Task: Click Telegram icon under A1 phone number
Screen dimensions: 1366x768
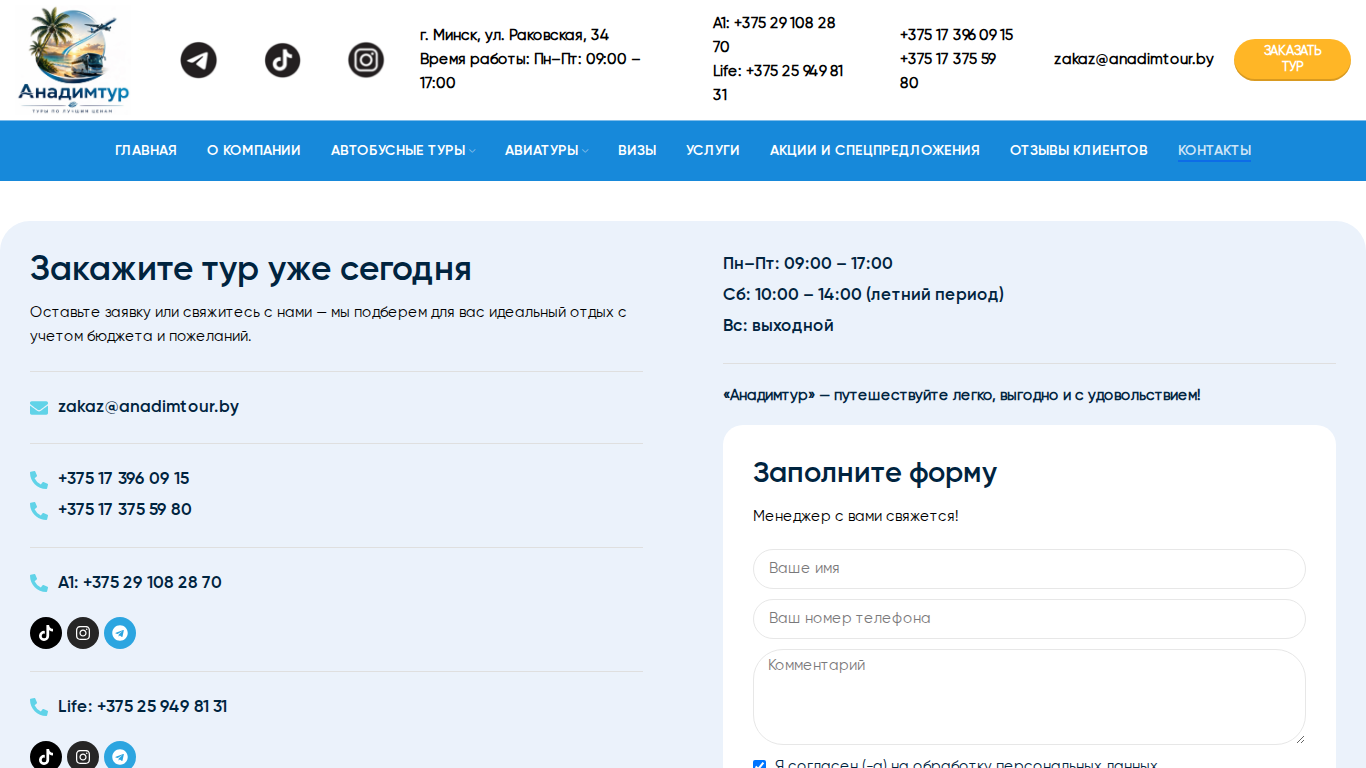Action: click(x=120, y=633)
